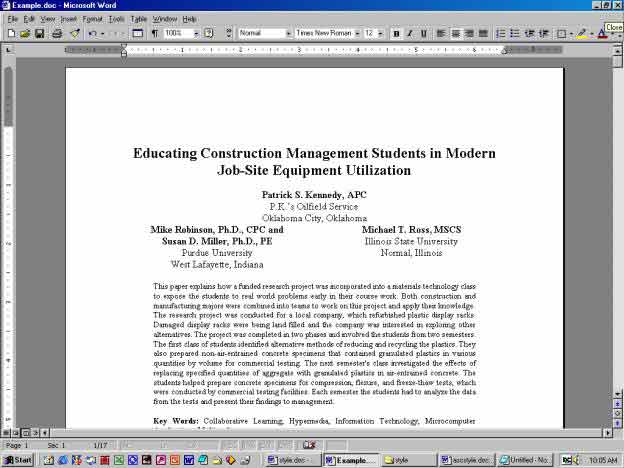This screenshot has width=624, height=468.
Task: Align text right
Action: click(470, 34)
